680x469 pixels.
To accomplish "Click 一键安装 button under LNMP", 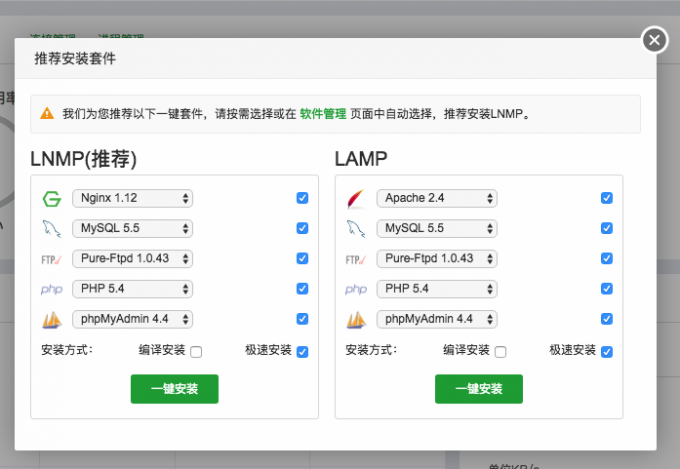I will pos(174,389).
